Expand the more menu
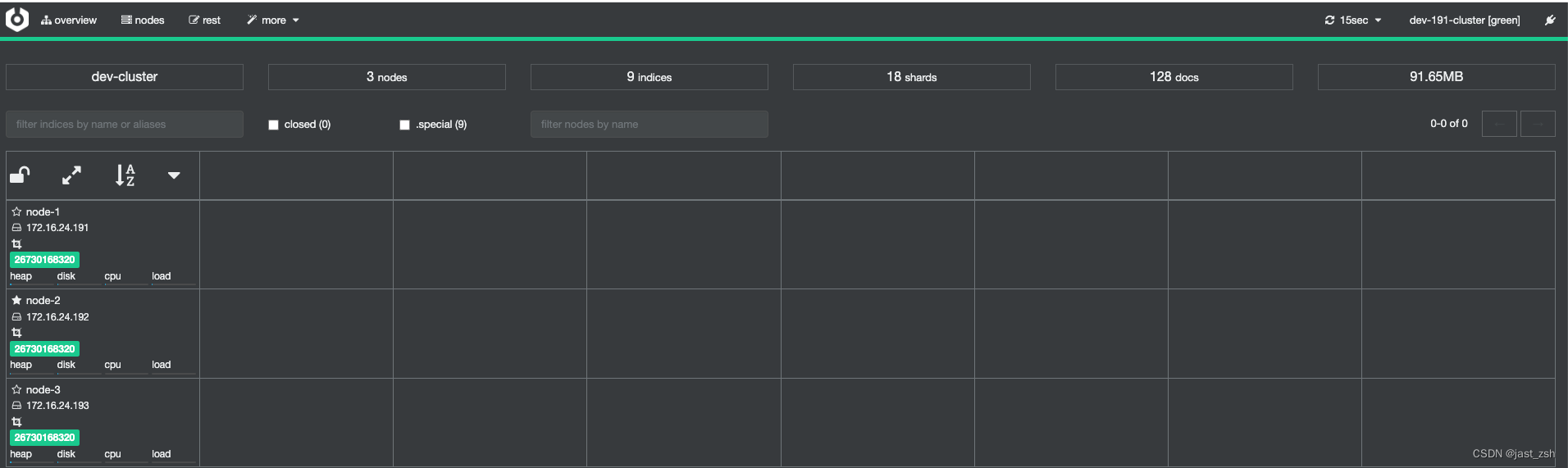Screen dimensions: 1568x468 [273, 20]
